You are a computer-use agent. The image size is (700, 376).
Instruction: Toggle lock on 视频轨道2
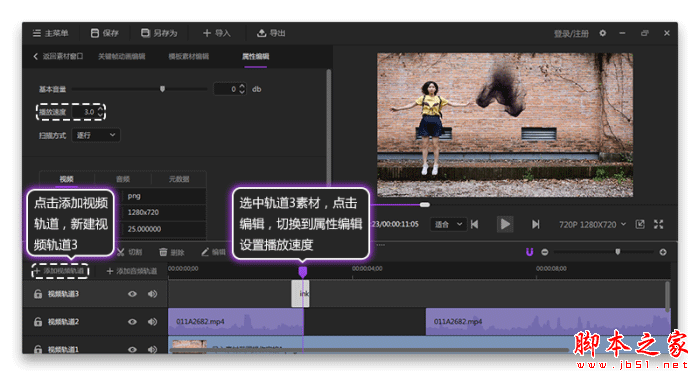38,322
